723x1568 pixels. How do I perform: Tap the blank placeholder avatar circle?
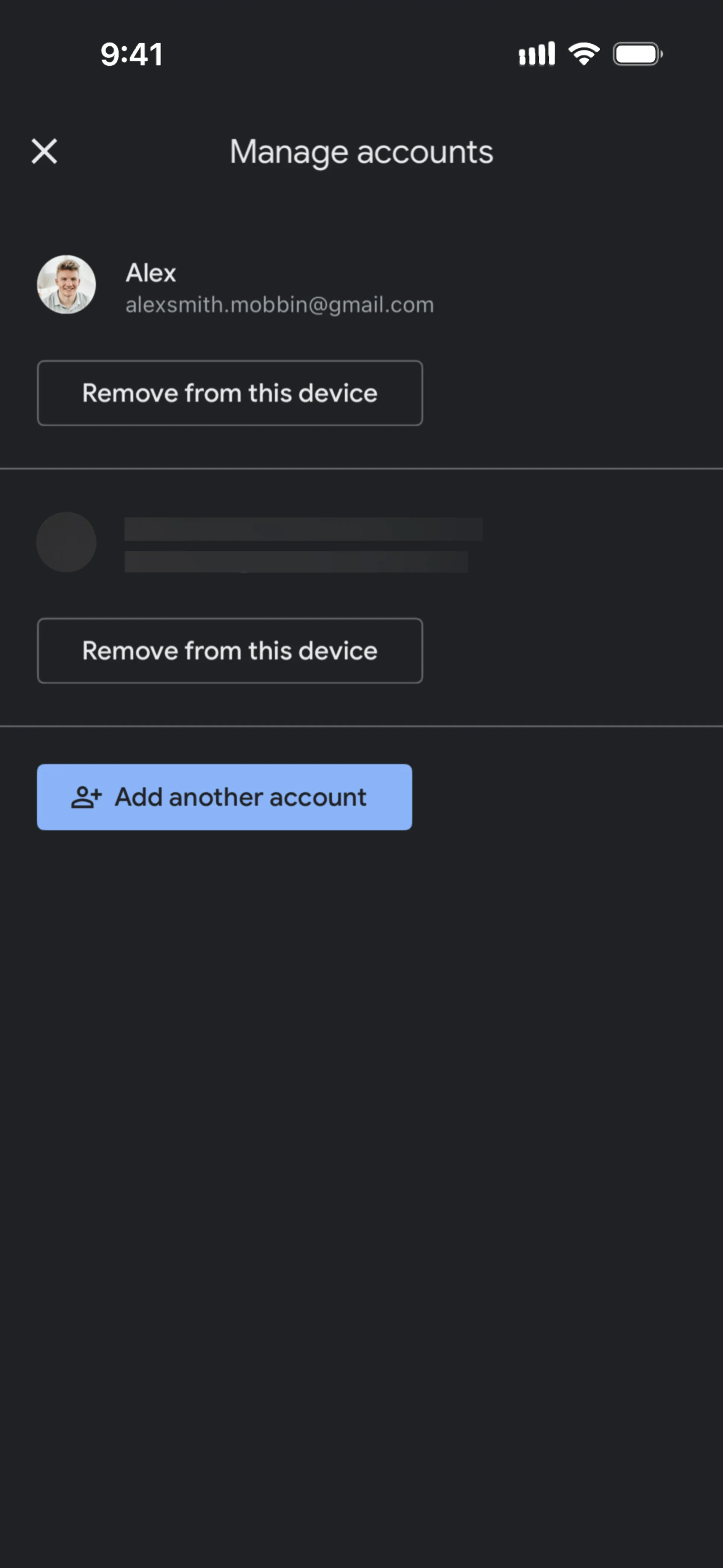click(66, 542)
